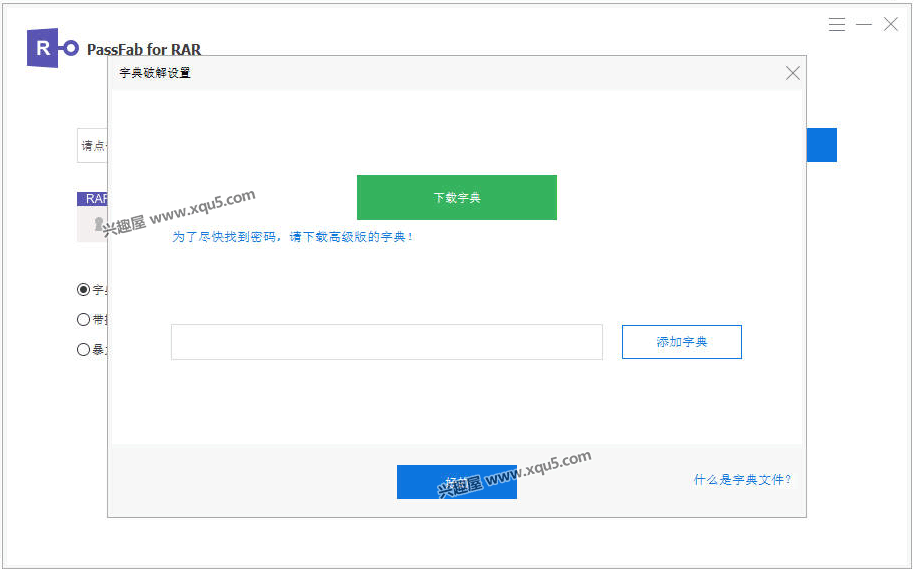
Task: Click the green 下载字典 download button
Action: click(x=456, y=197)
